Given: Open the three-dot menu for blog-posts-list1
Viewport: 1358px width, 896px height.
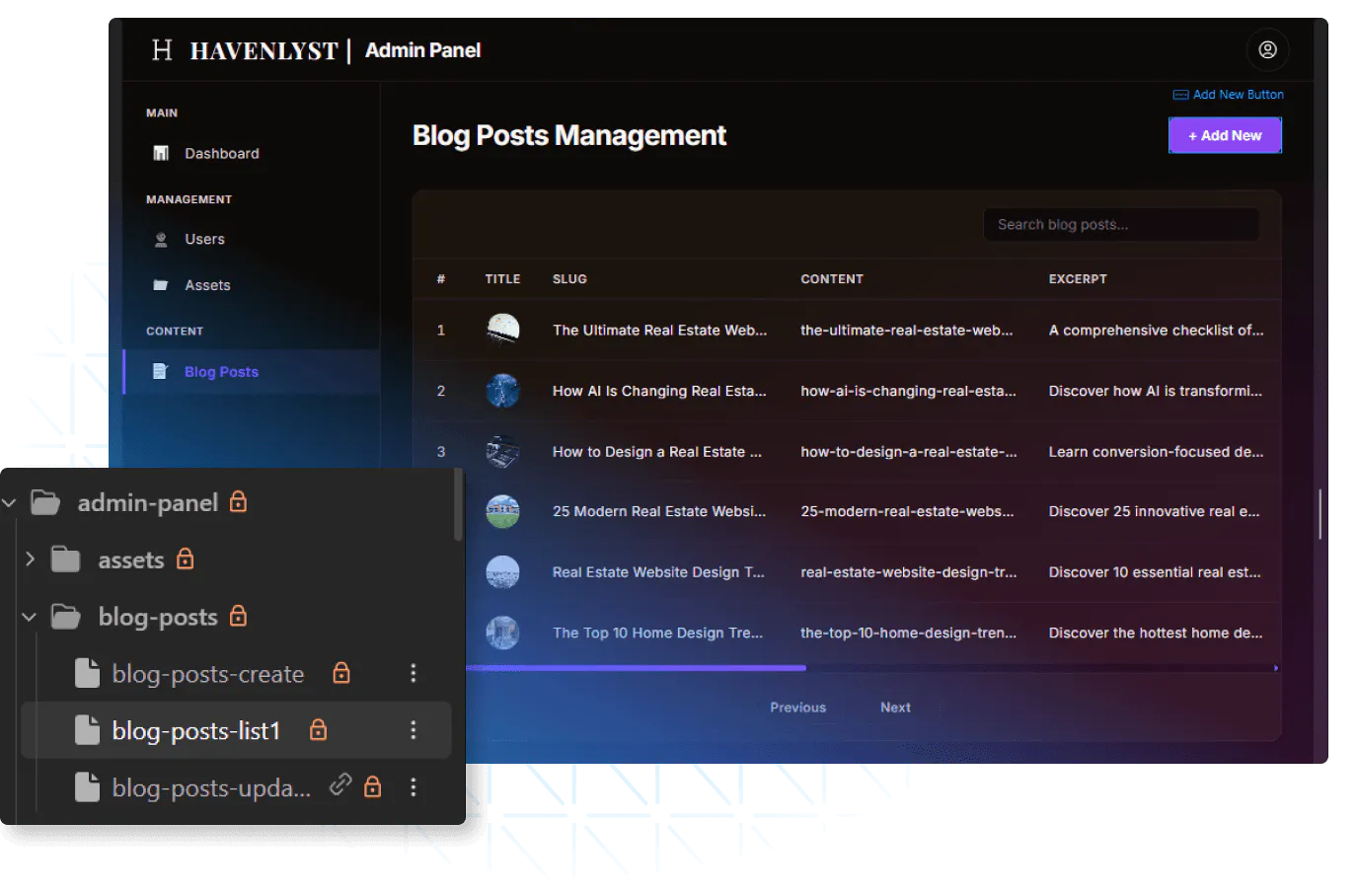Looking at the screenshot, I should pyautogui.click(x=414, y=729).
